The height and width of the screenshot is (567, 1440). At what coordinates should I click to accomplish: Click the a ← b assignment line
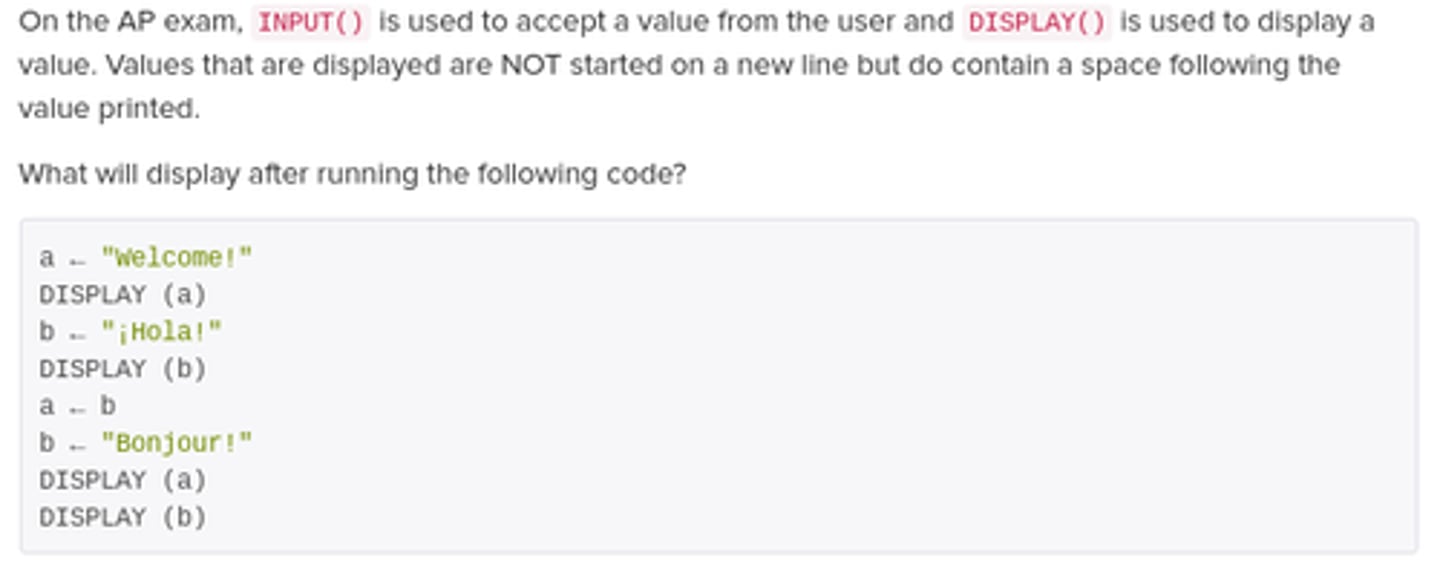(x=78, y=406)
